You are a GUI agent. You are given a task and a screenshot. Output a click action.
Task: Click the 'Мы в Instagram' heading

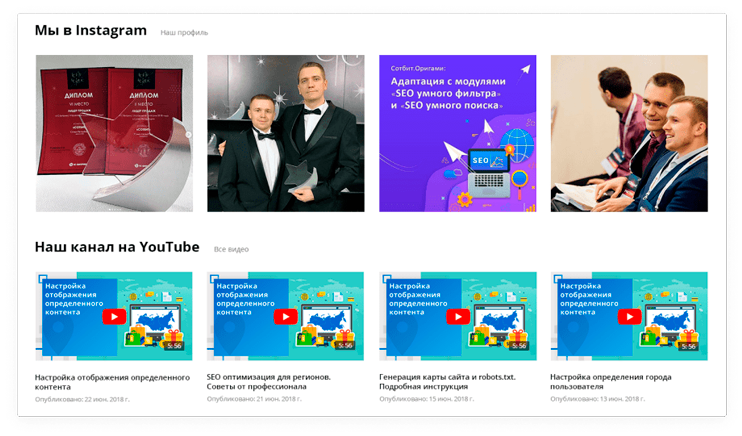coord(90,30)
